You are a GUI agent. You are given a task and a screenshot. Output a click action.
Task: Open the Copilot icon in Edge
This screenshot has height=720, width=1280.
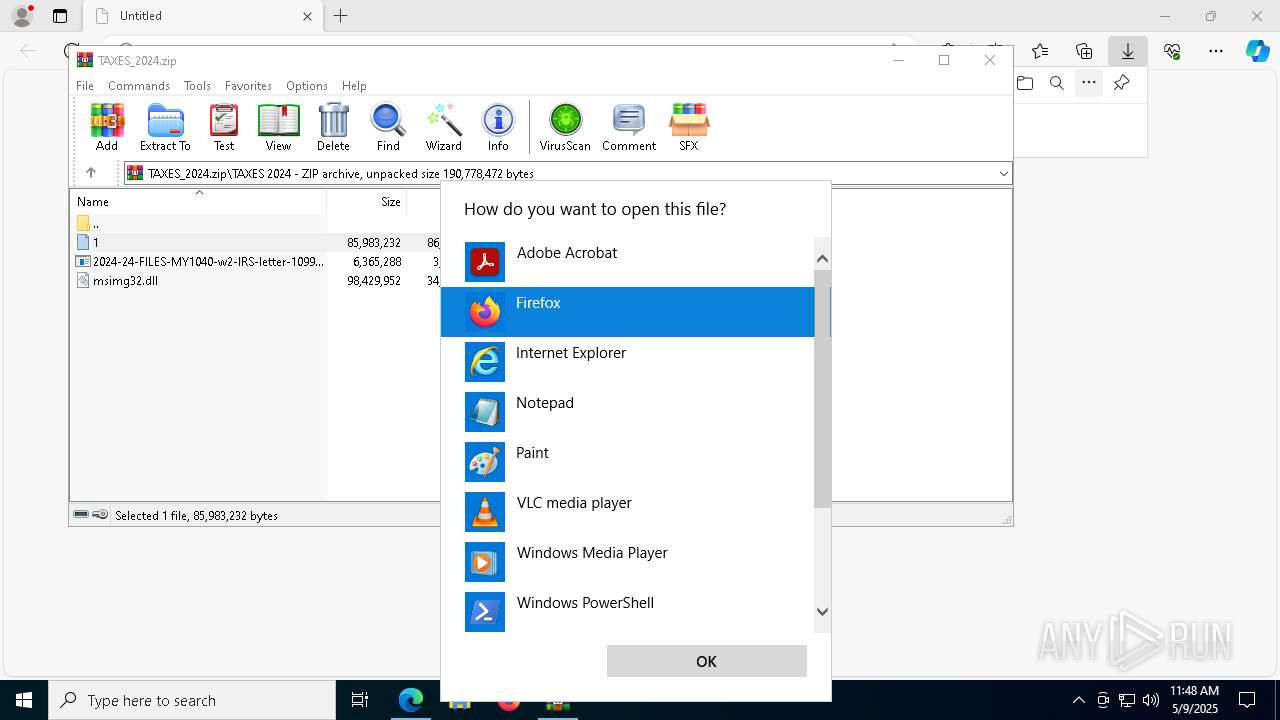click(x=1257, y=51)
